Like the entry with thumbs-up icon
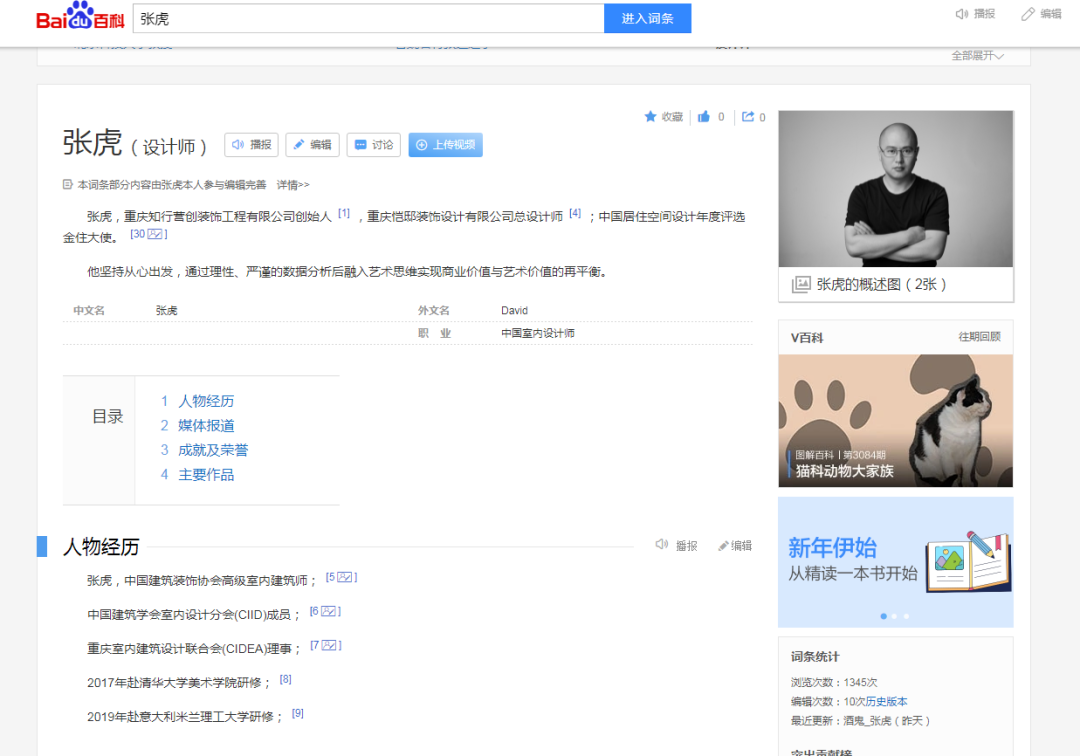Viewport: 1080px width, 756px height. pyautogui.click(x=703, y=117)
